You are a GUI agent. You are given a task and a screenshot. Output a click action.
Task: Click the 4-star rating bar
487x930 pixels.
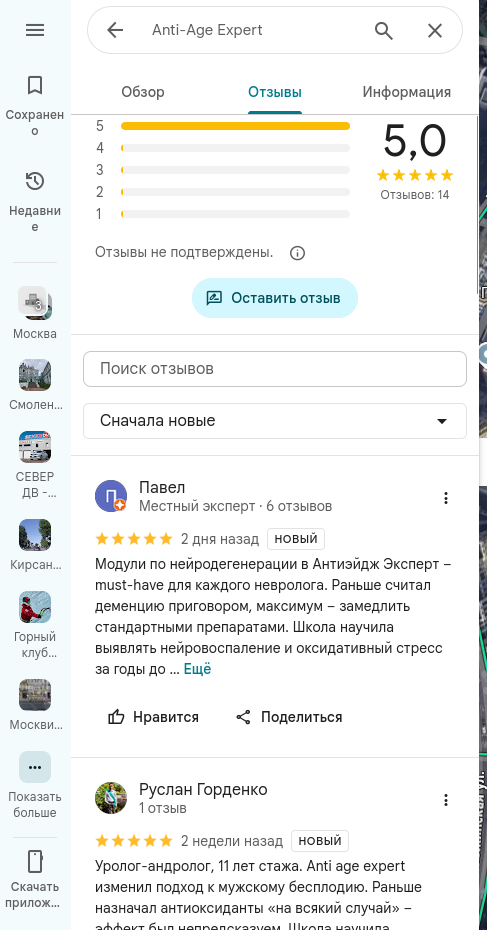(x=235, y=148)
